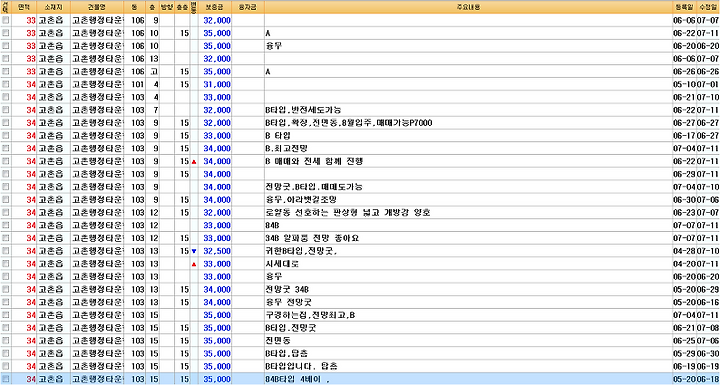
Task: Click the '융무,아라뱃길조망' note
Action: [x=301, y=200]
